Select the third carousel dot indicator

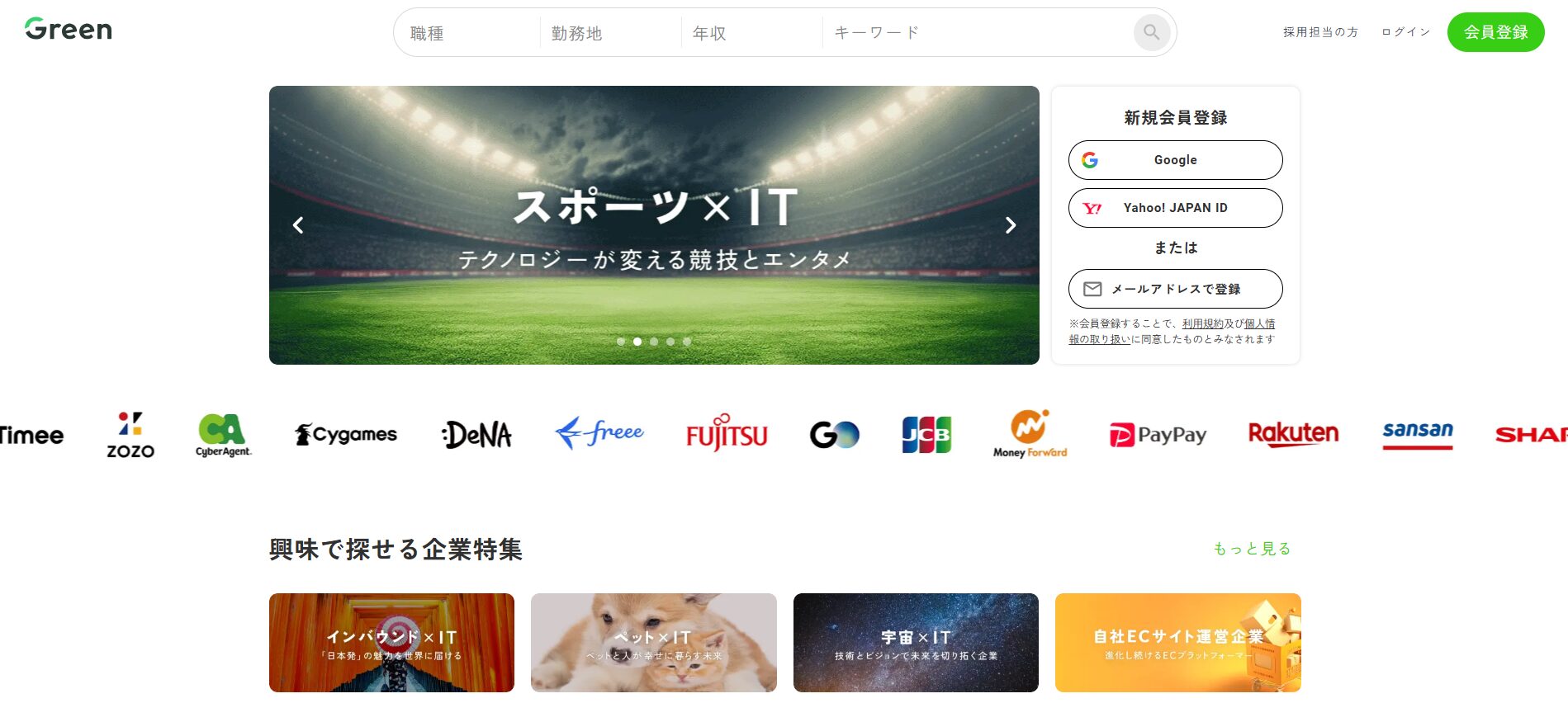(654, 342)
